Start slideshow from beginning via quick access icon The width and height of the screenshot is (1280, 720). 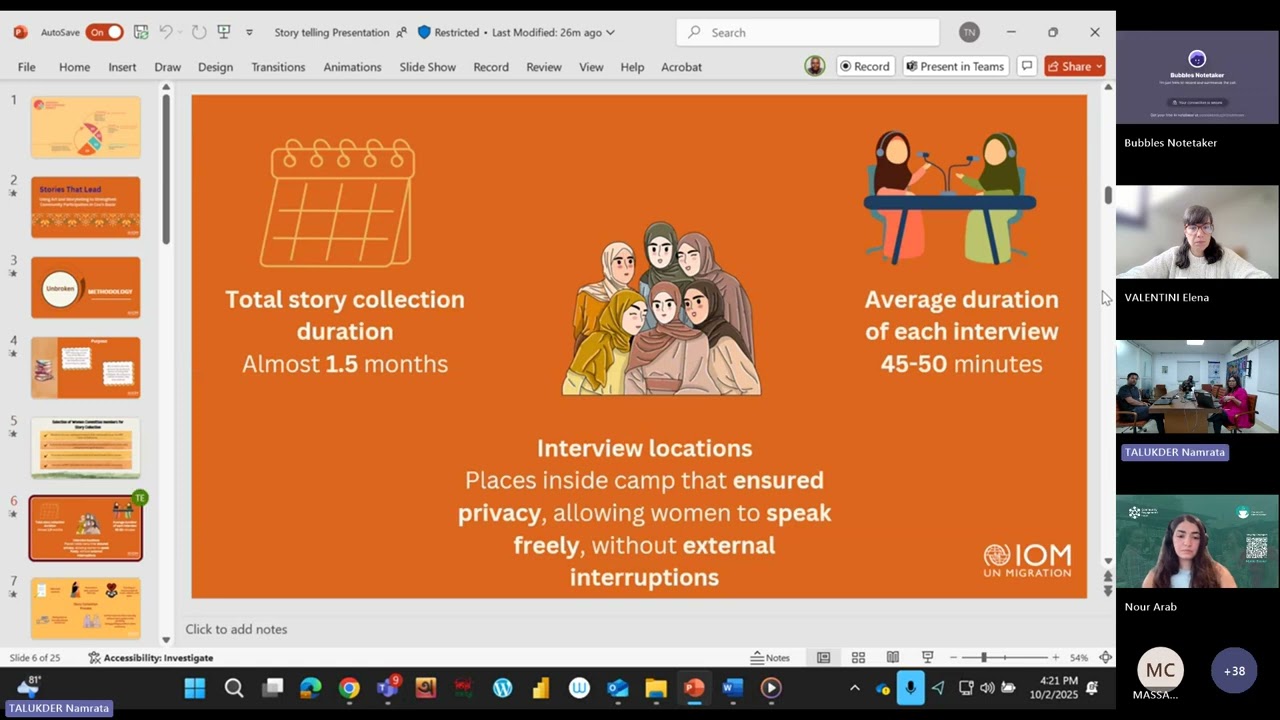pos(224,32)
